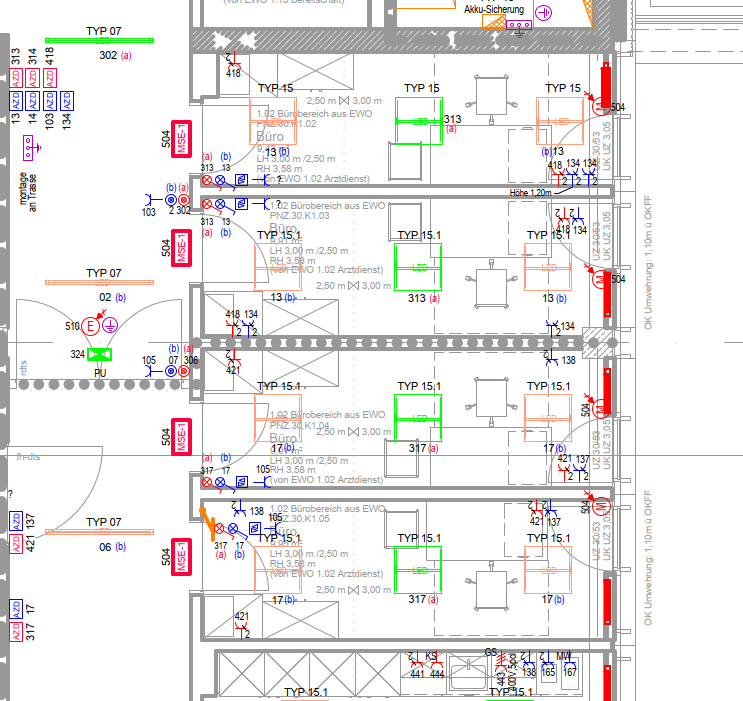Click the magenta terminal block below Akku-Sicherung
743x701 pixels.
click(519, 27)
